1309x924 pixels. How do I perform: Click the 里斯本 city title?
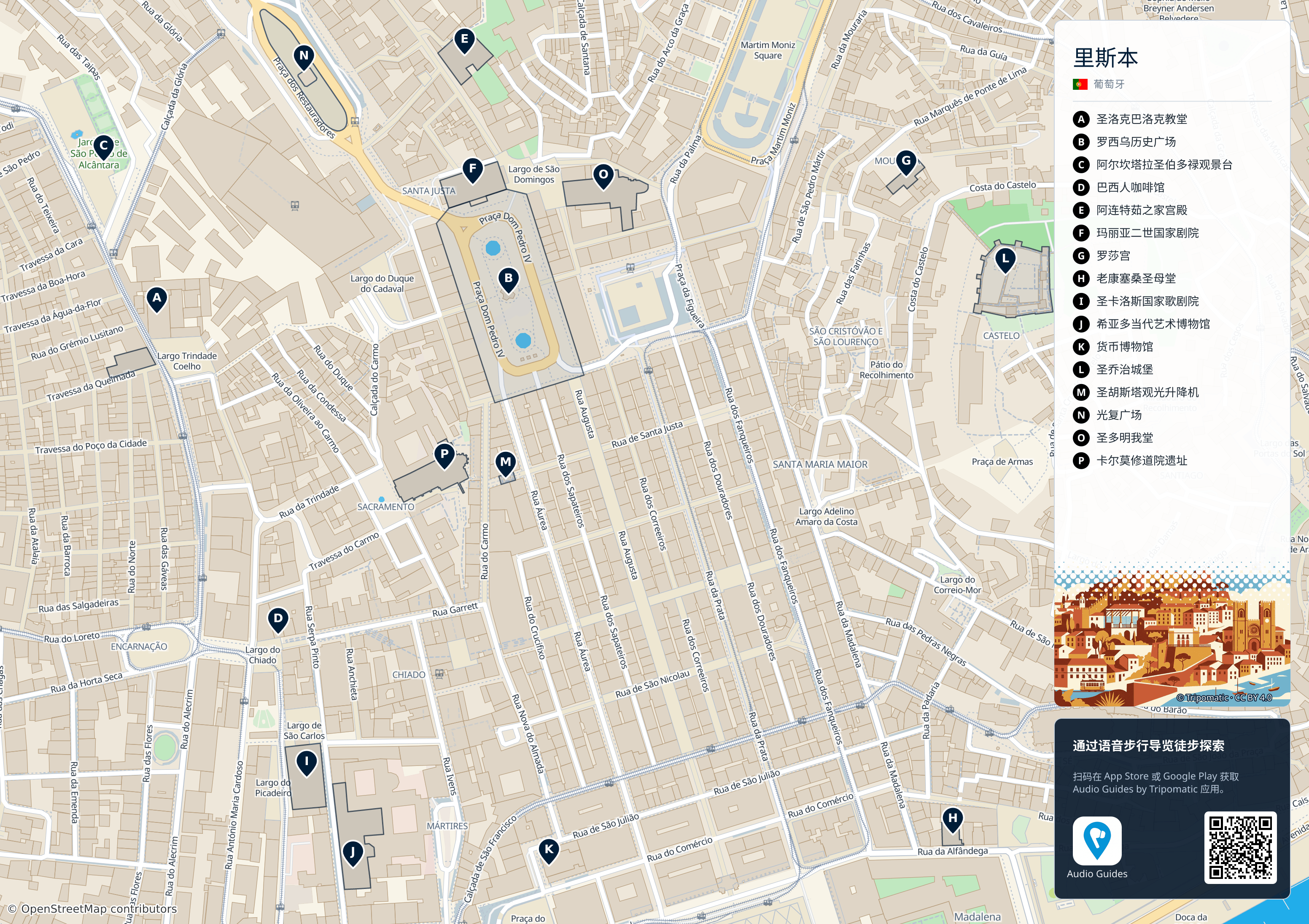point(1105,58)
